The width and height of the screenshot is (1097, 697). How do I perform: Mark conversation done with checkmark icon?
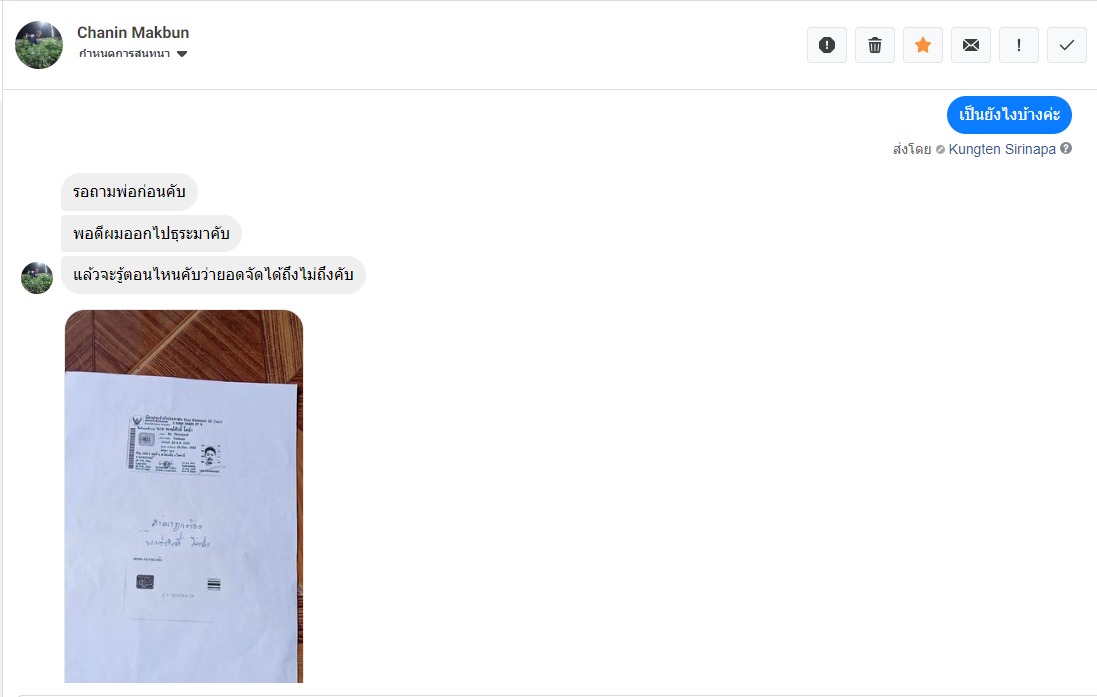(1066, 45)
